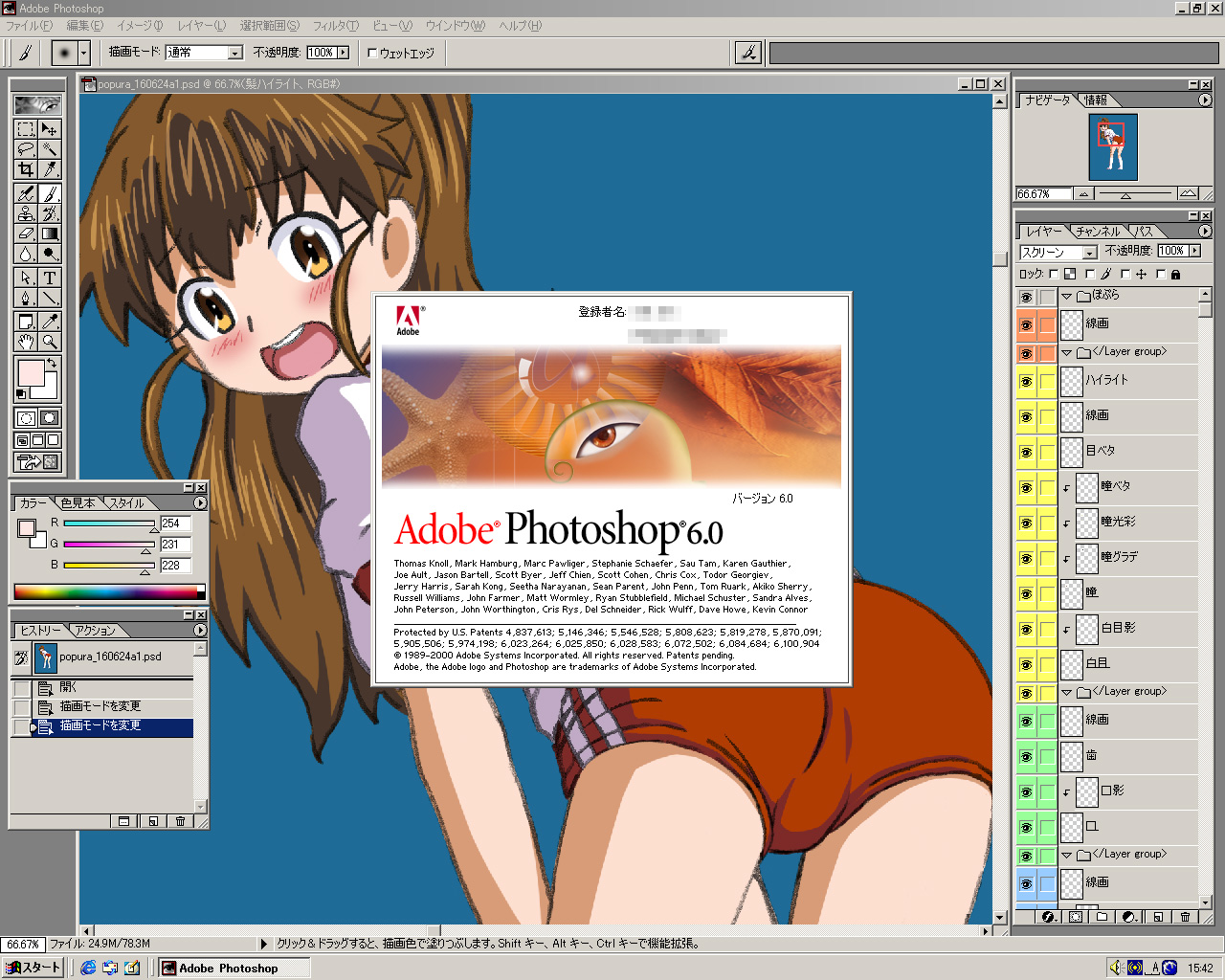Screen dimensions: 1225x980
Task: Select the Dodge tool
Action: [x=50, y=254]
